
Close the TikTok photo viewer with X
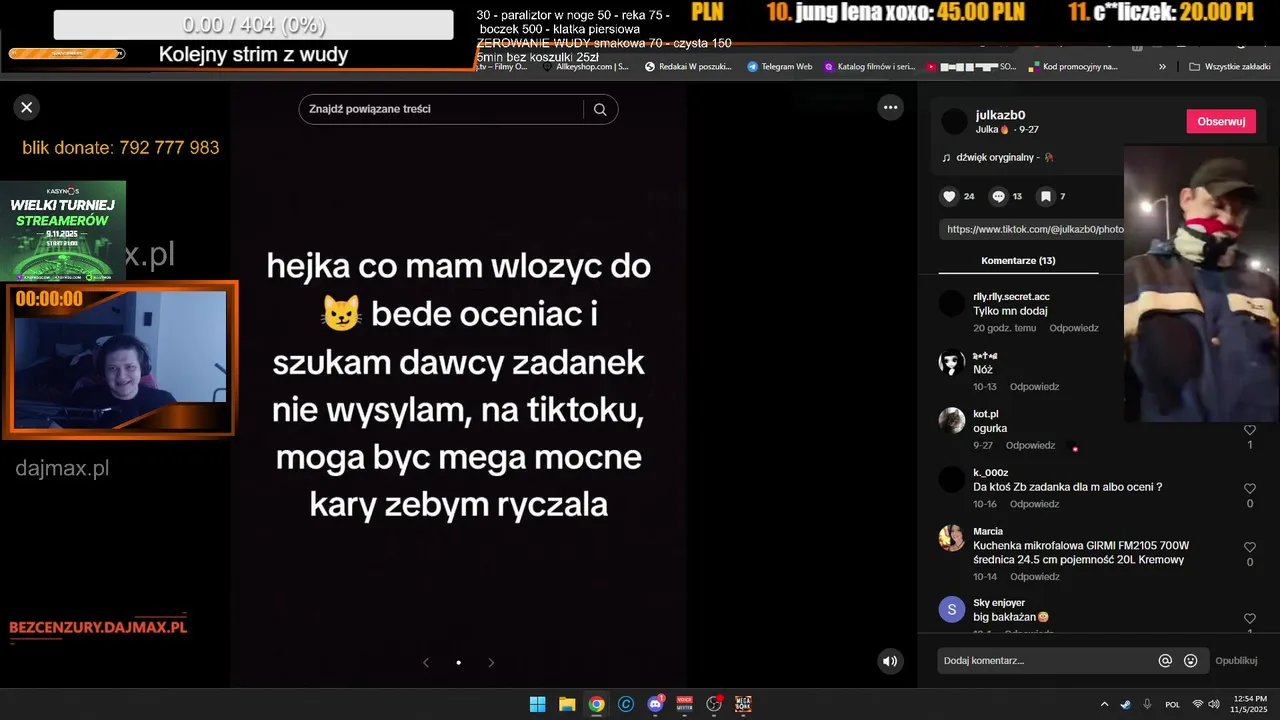[27, 107]
